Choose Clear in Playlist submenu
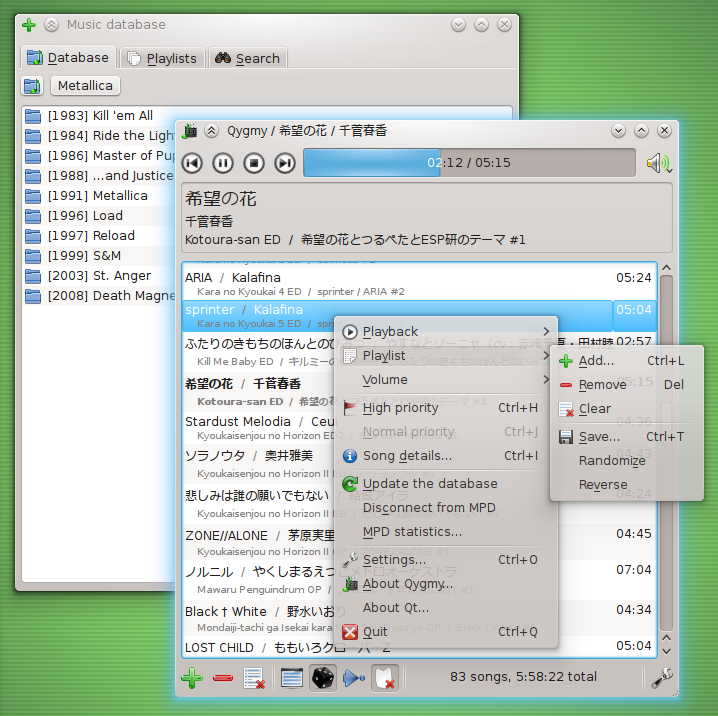 (x=626, y=408)
